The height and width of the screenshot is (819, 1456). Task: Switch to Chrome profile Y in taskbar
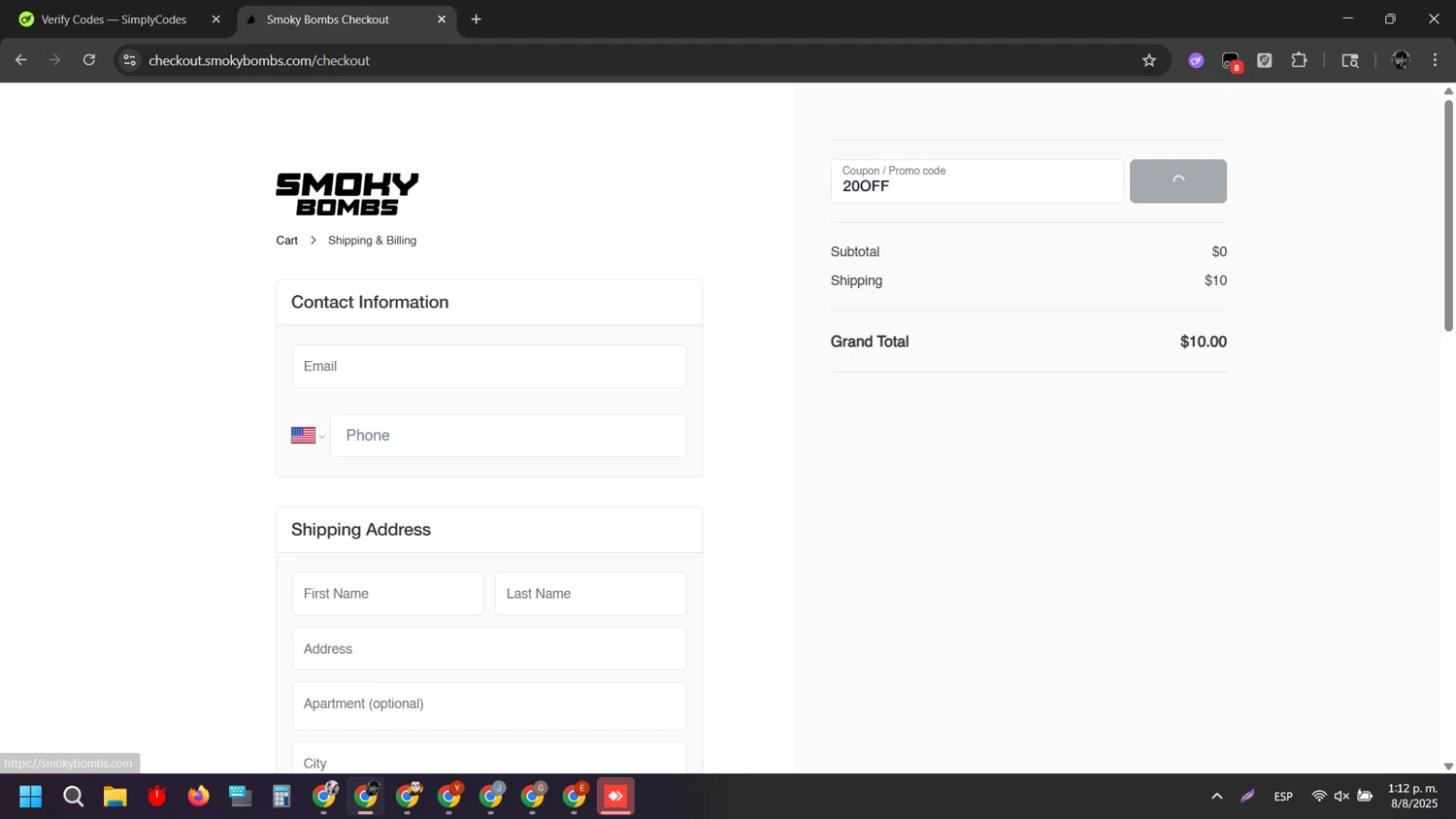click(449, 797)
